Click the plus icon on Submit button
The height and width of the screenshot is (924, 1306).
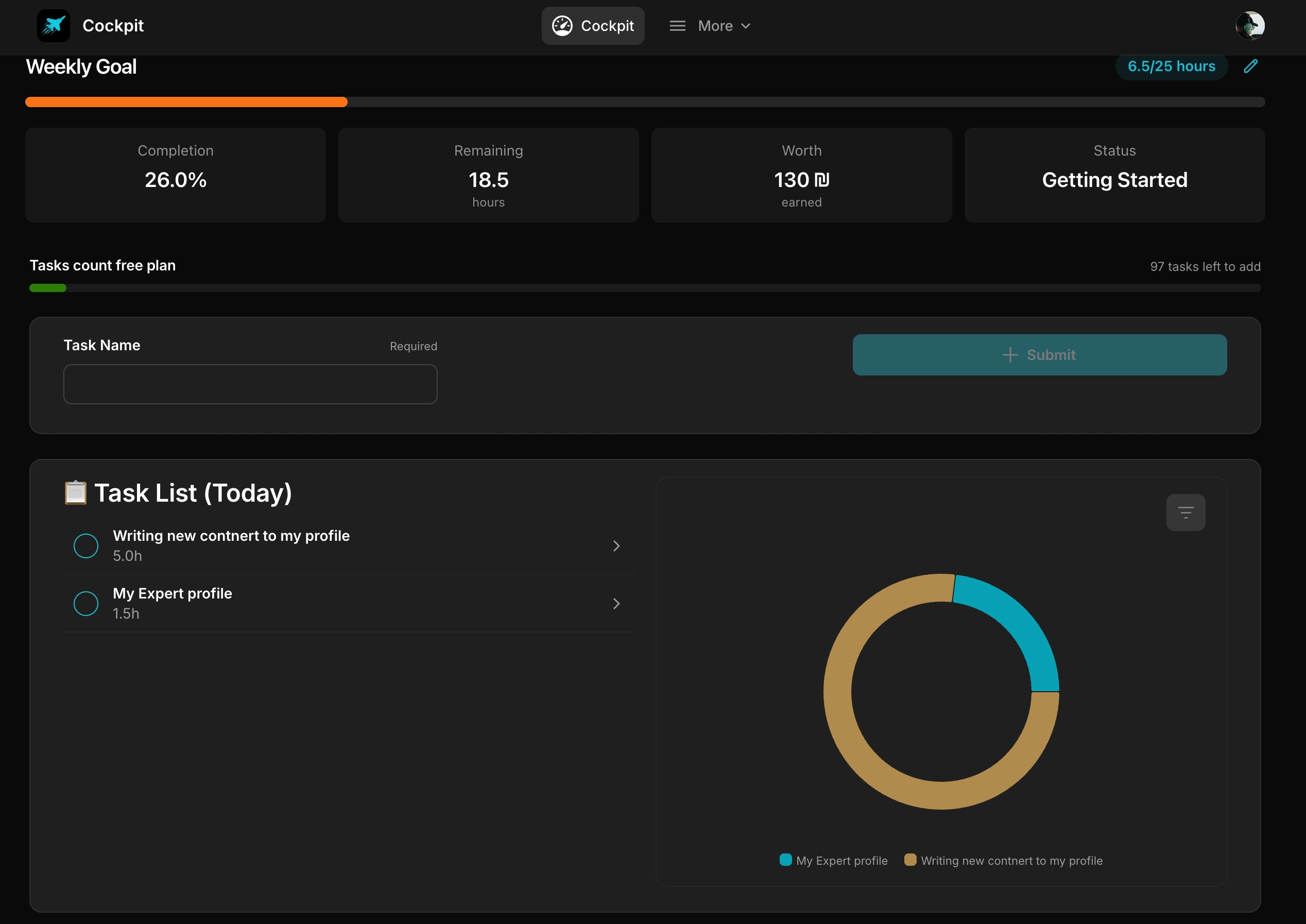[x=1010, y=355]
